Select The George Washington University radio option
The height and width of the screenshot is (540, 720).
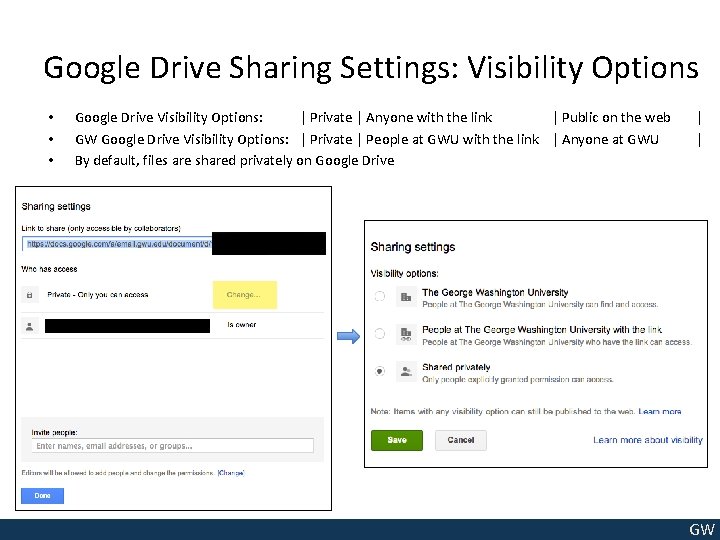pyautogui.click(x=380, y=296)
